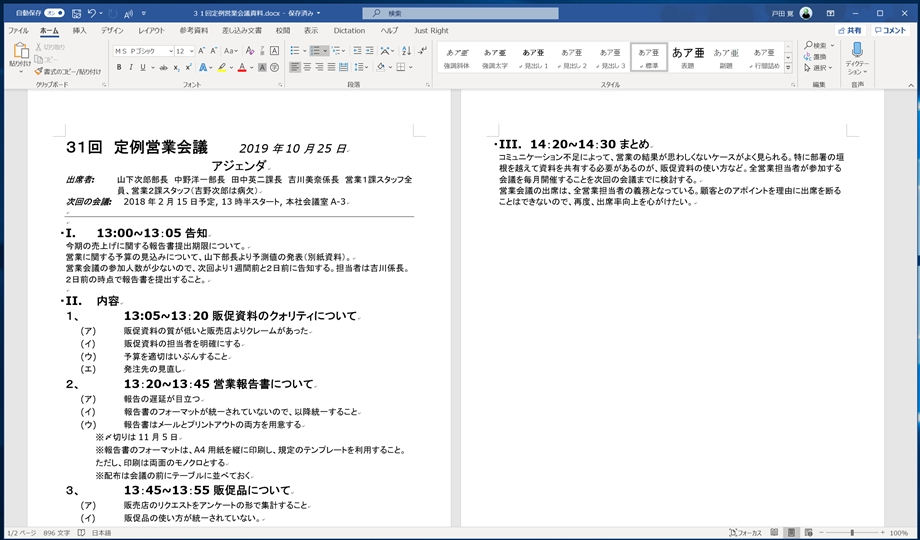Image resolution: width=920 pixels, height=540 pixels.
Task: Open the line spacing dropdown
Action: pyautogui.click(x=361, y=68)
